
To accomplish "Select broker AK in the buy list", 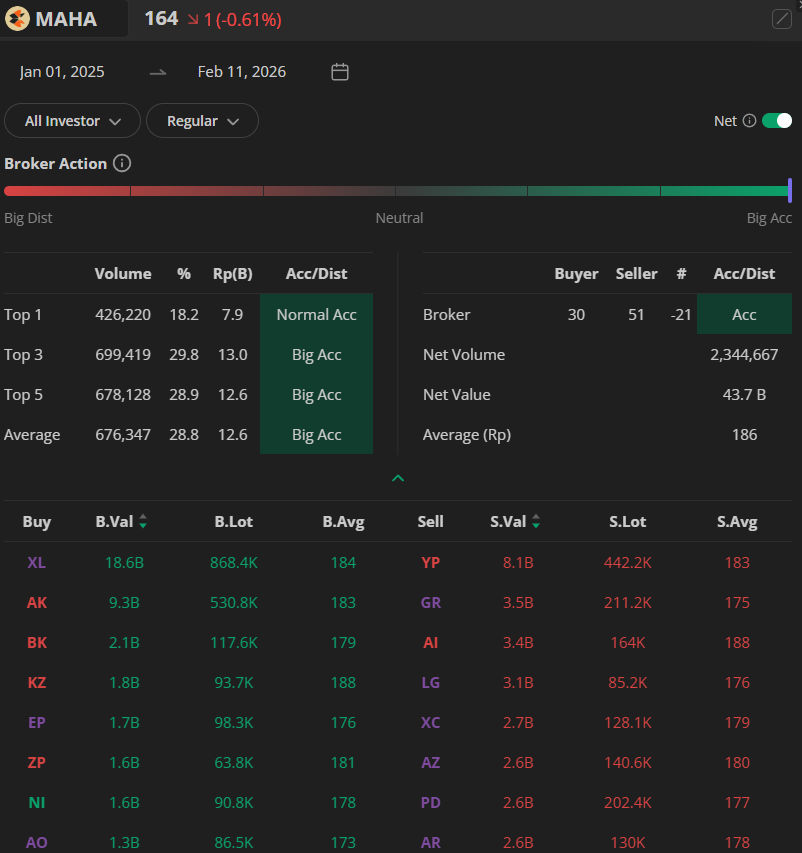I will pos(37,602).
